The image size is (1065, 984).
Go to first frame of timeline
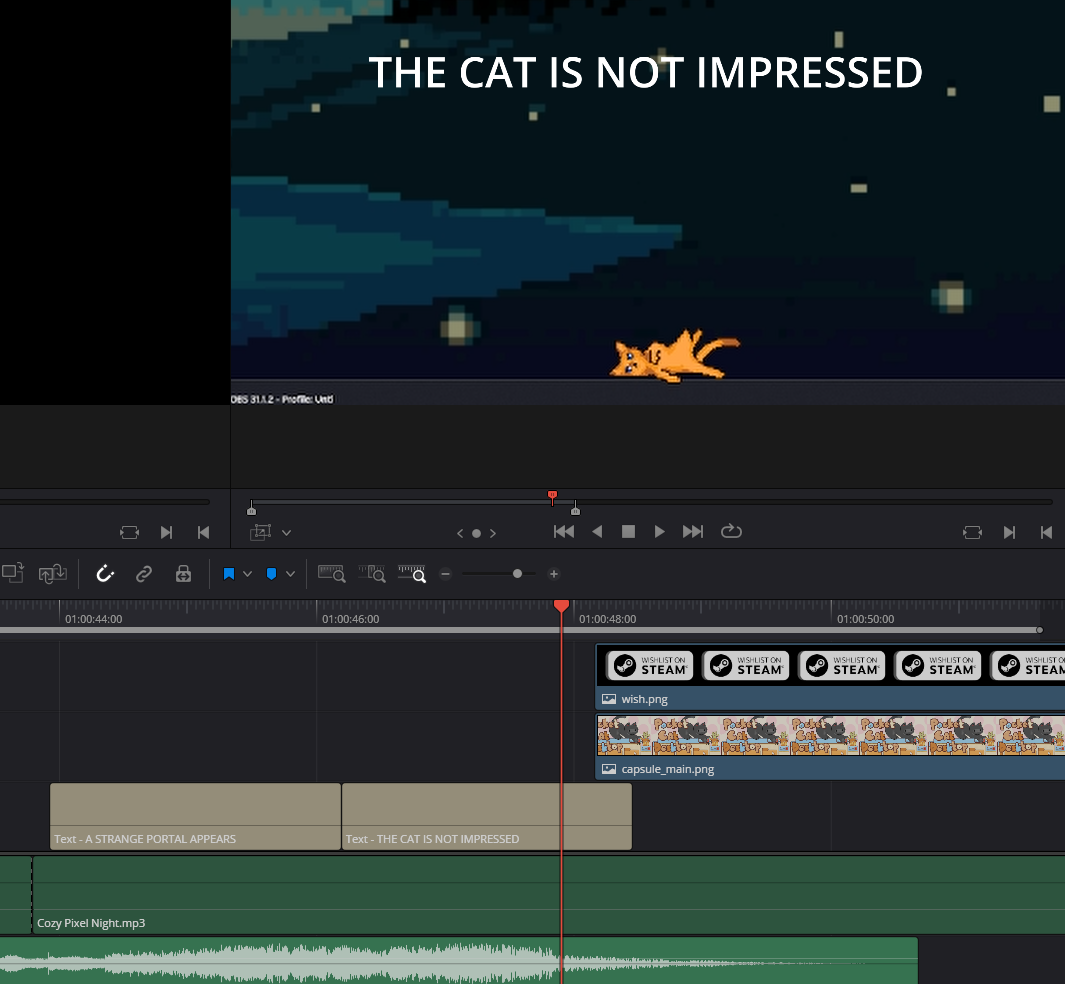(564, 532)
